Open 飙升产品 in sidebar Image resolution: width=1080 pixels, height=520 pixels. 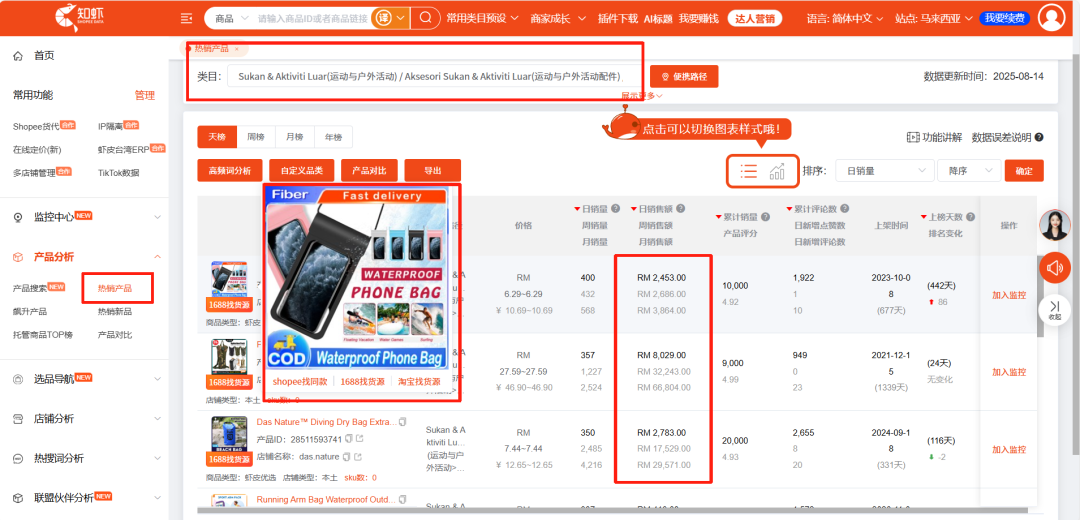pyautogui.click(x=30, y=311)
